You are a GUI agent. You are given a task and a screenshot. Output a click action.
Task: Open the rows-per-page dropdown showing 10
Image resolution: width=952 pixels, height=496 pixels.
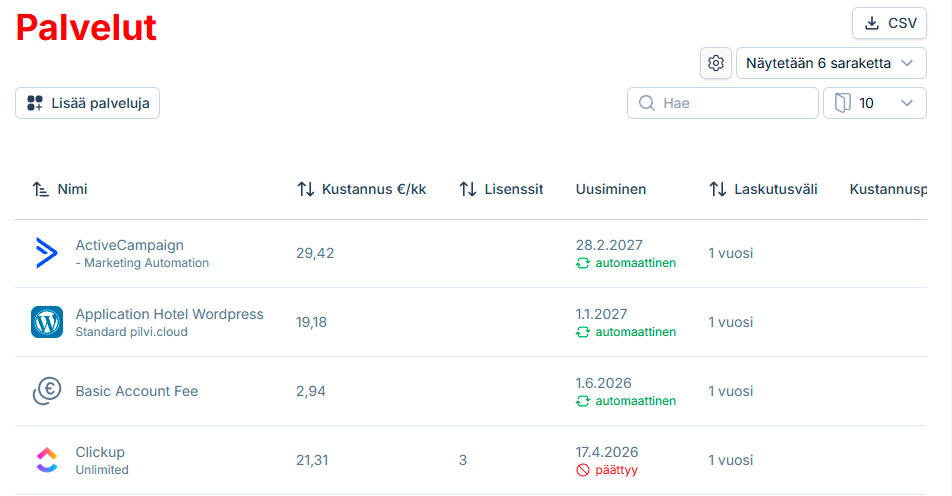pos(874,103)
